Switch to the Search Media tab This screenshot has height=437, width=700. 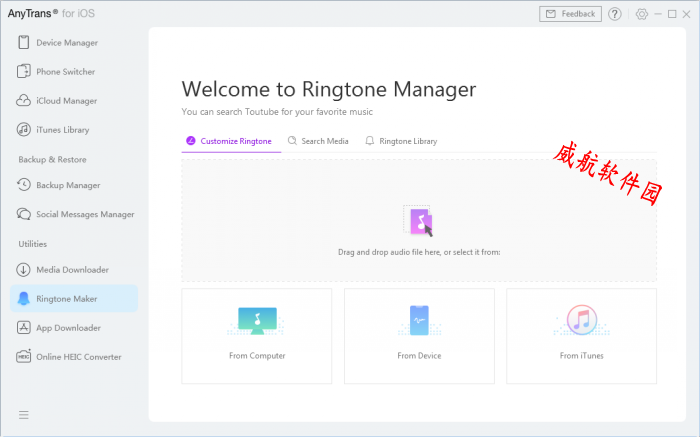(318, 141)
